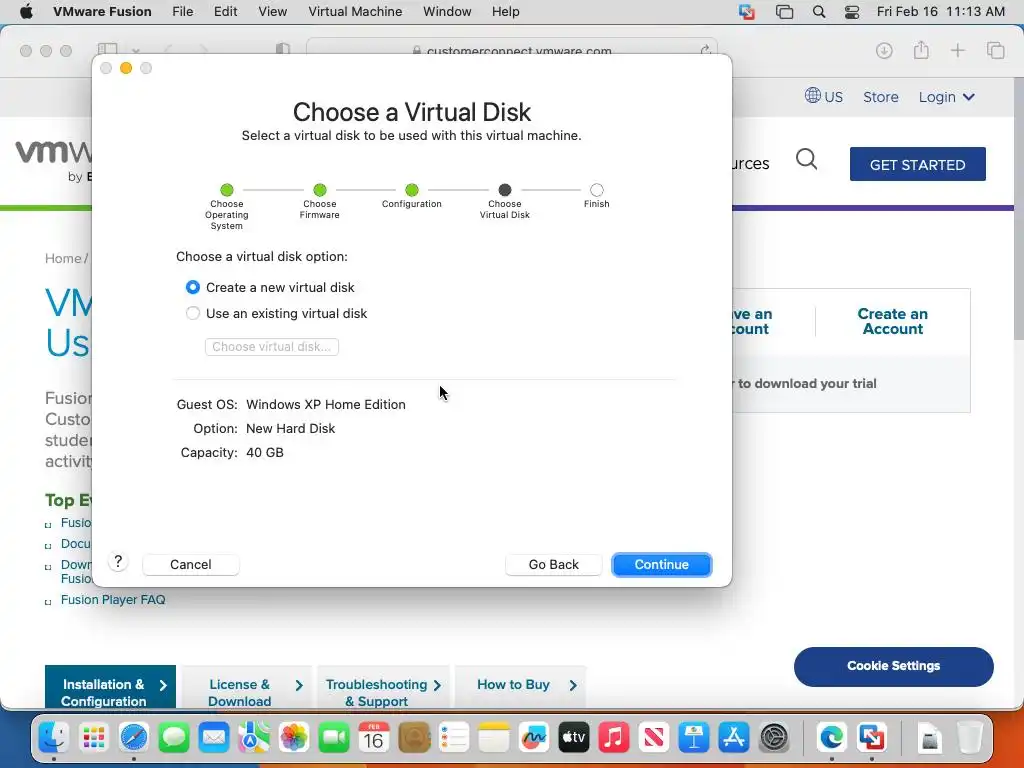
Task: Click Safari downloads icon
Action: [x=884, y=50]
